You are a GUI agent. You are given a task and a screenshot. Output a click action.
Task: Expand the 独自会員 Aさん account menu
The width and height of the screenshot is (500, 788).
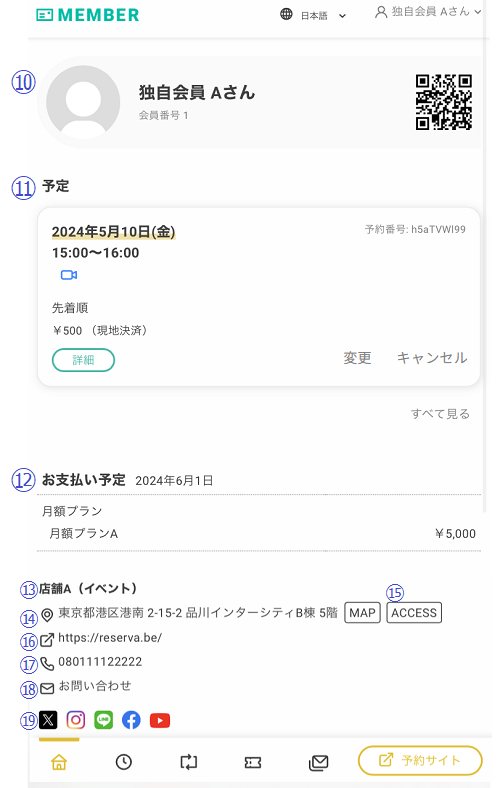(428, 12)
